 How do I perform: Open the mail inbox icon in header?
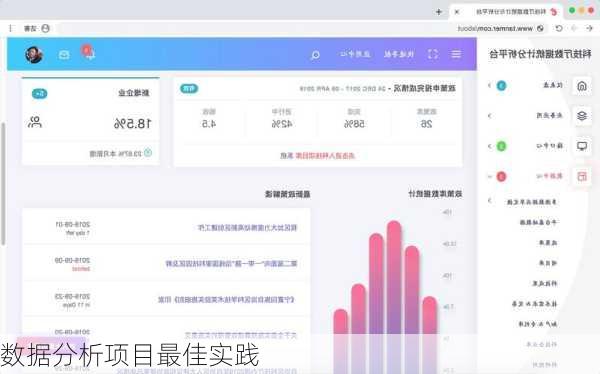click(64, 55)
